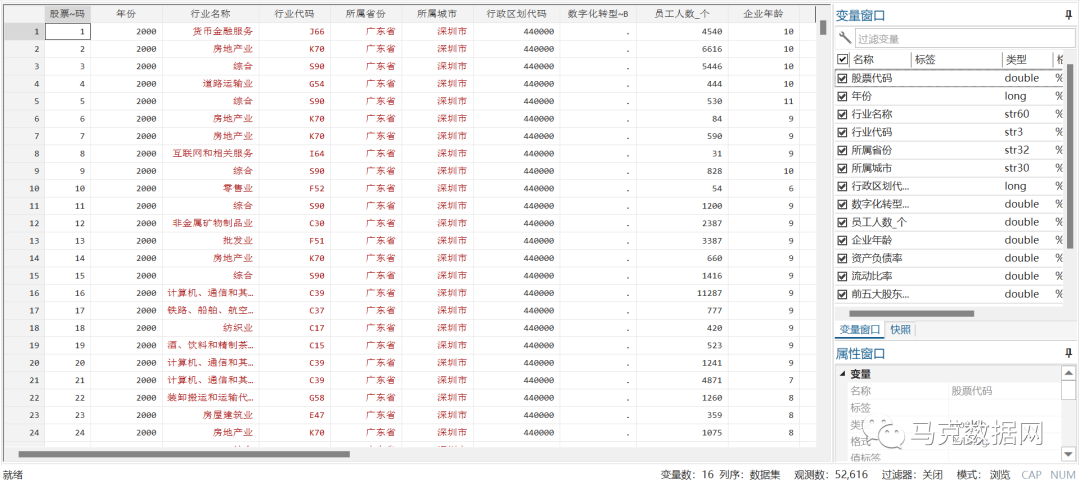Screen dimensions: 1080x481
Task: Select the 员工人数_个 data column header
Action: click(x=681, y=14)
